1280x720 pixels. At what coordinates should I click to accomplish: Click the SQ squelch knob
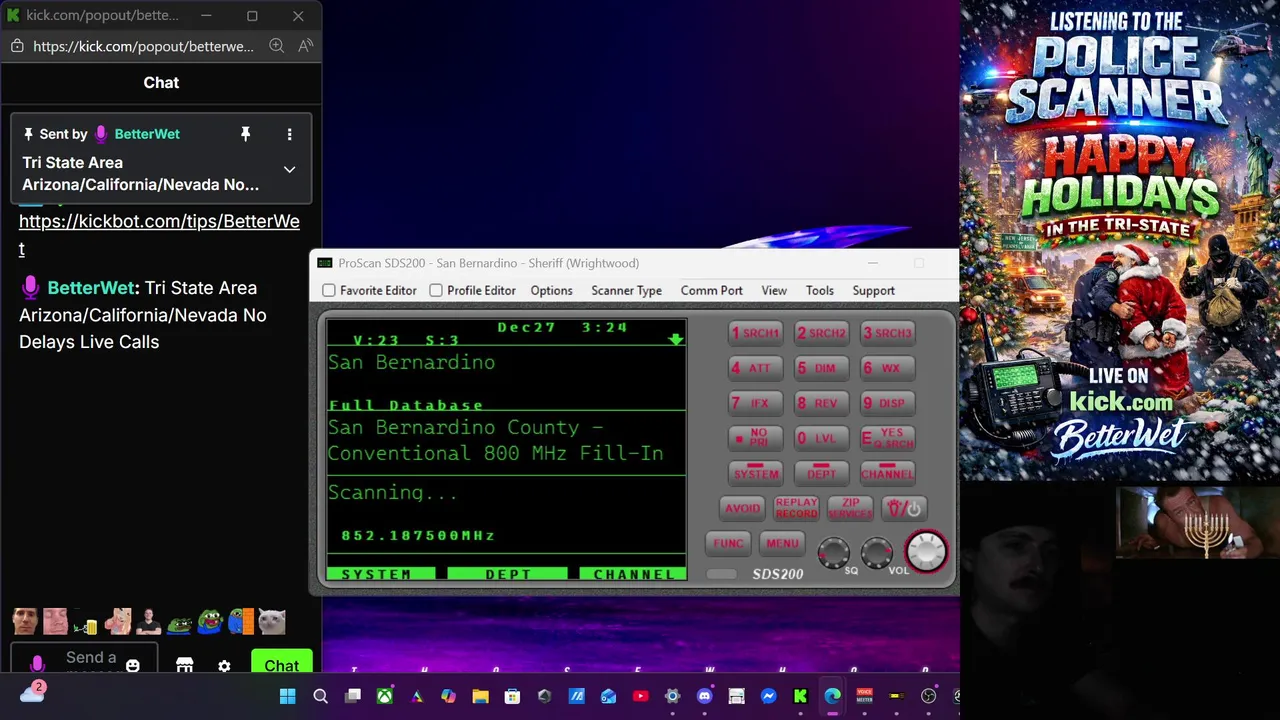[834, 552]
